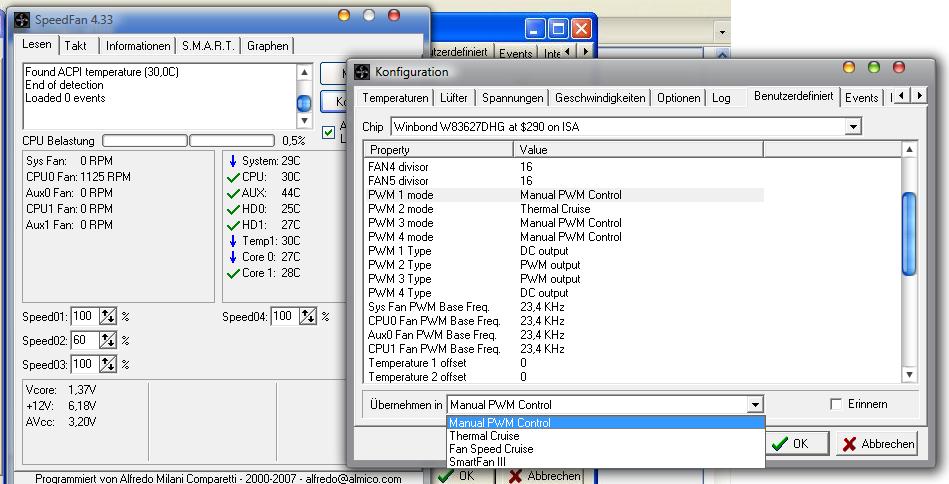949x484 pixels.
Task: Switch to the Lüfter tab
Action: [x=454, y=98]
